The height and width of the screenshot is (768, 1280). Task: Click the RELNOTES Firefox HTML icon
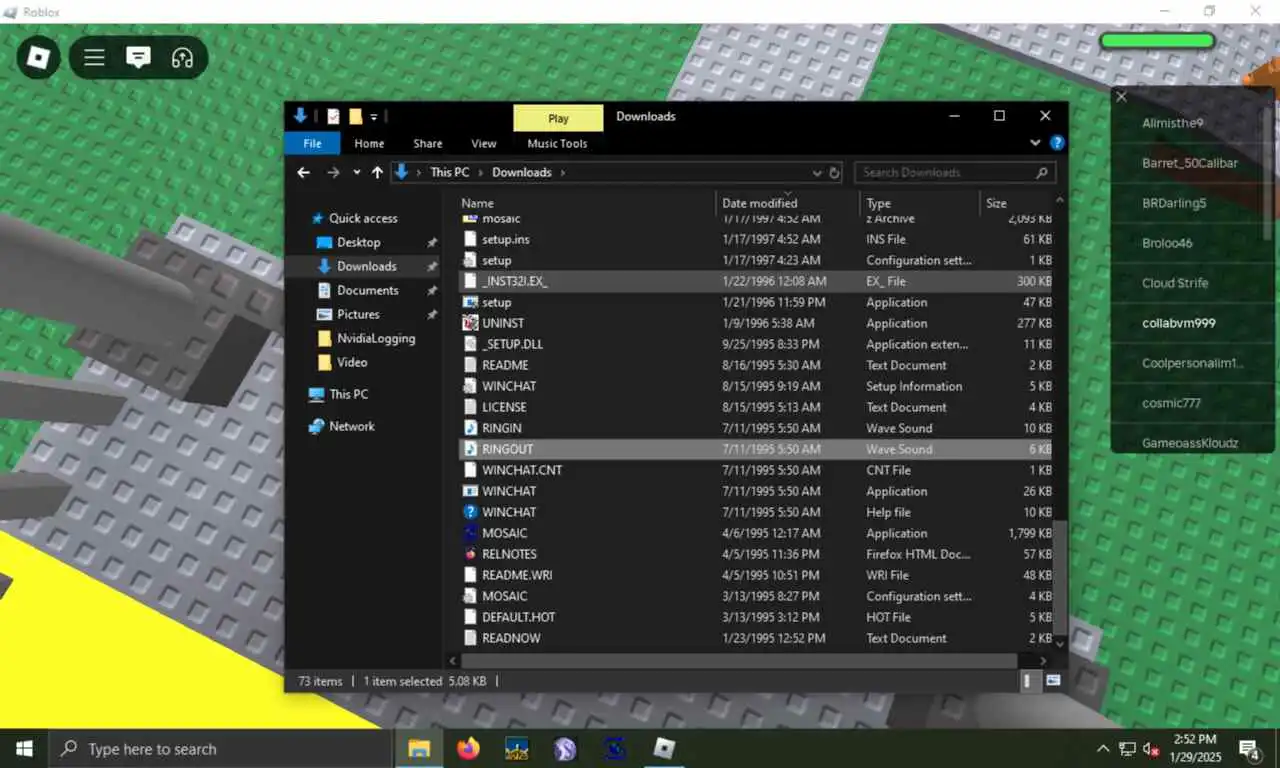(471, 554)
